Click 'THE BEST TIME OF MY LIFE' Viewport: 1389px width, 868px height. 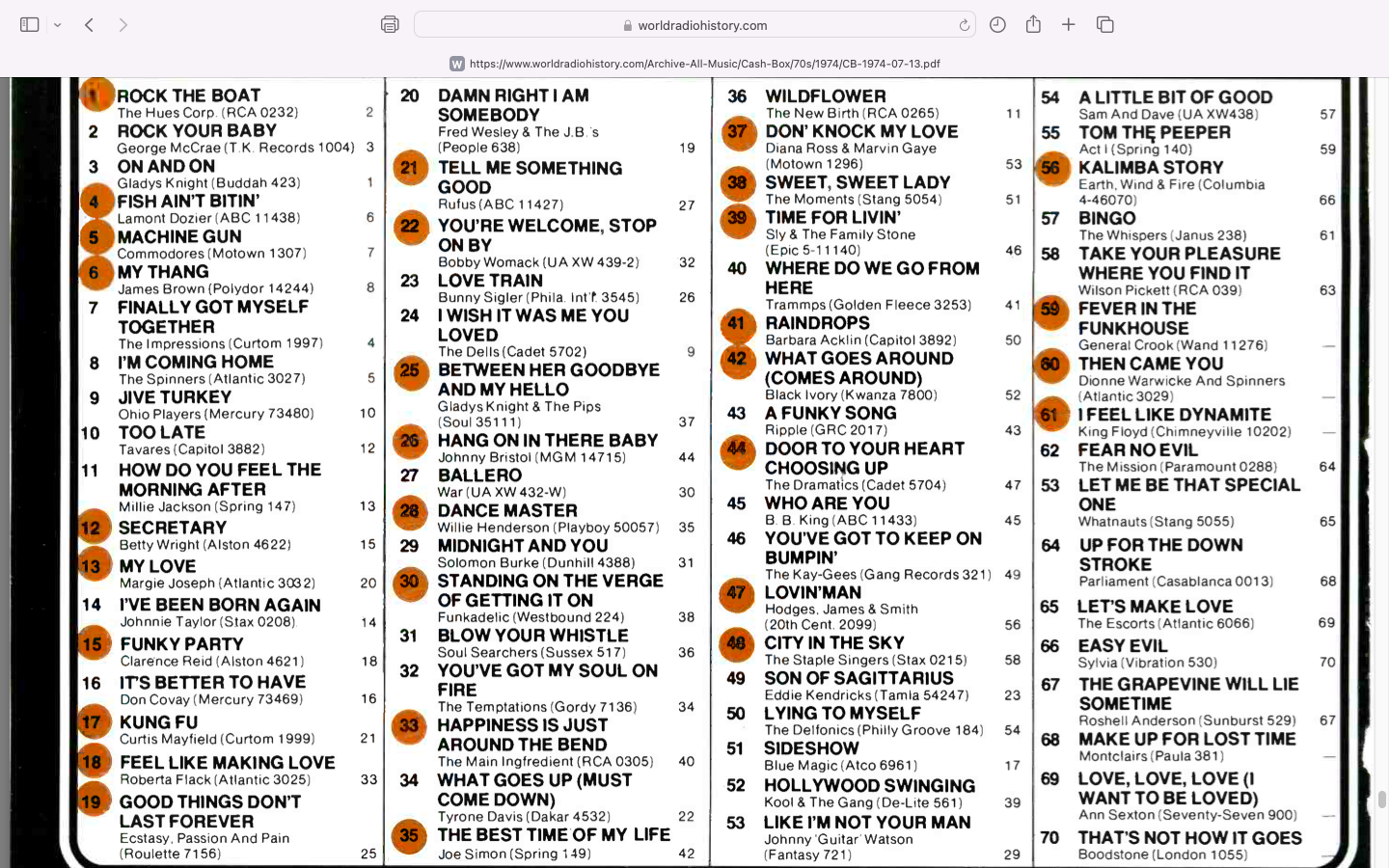pos(554,834)
